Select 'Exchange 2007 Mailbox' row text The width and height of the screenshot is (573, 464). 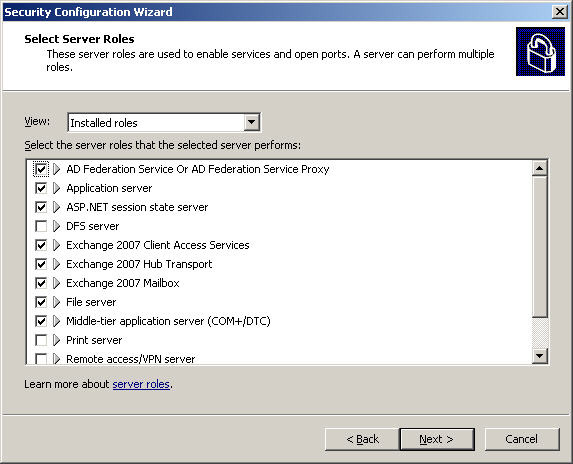click(x=123, y=283)
